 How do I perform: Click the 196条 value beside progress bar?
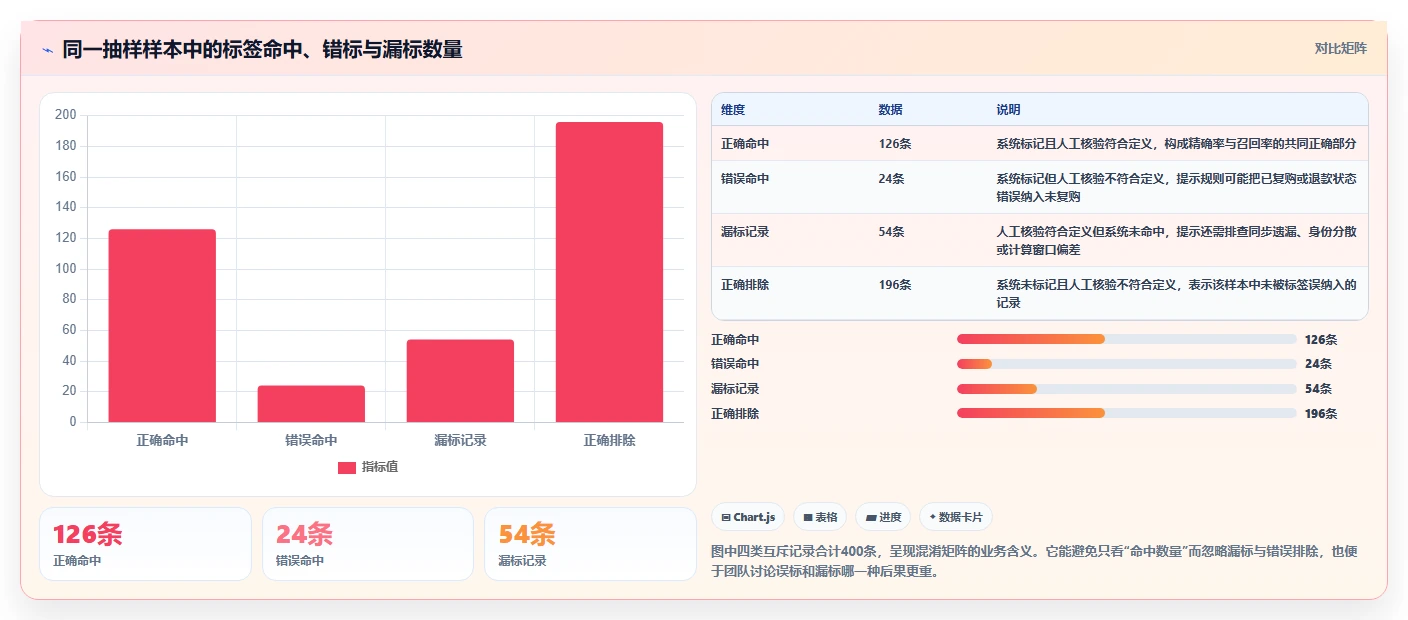click(x=1321, y=413)
